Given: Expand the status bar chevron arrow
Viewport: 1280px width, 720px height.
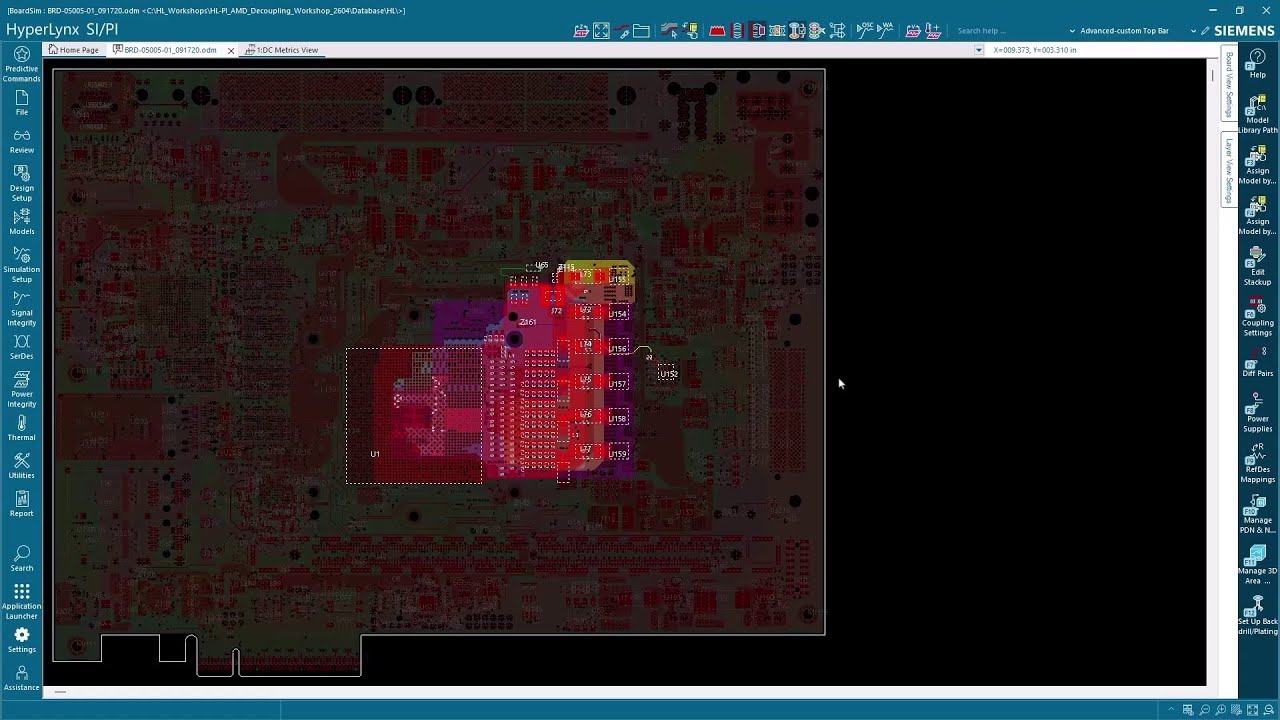Looking at the screenshot, I should pos(1171,709).
